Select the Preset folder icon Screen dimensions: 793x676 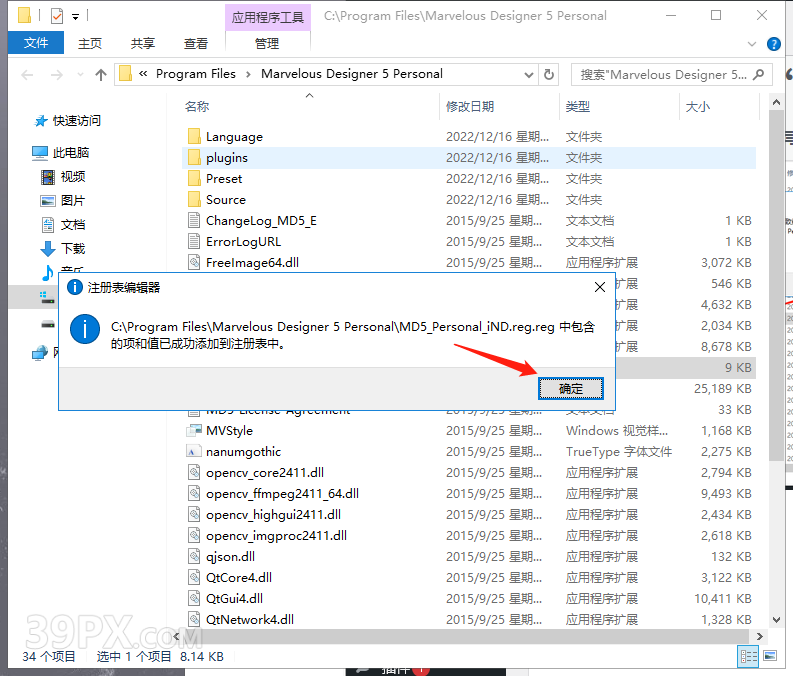[x=194, y=178]
